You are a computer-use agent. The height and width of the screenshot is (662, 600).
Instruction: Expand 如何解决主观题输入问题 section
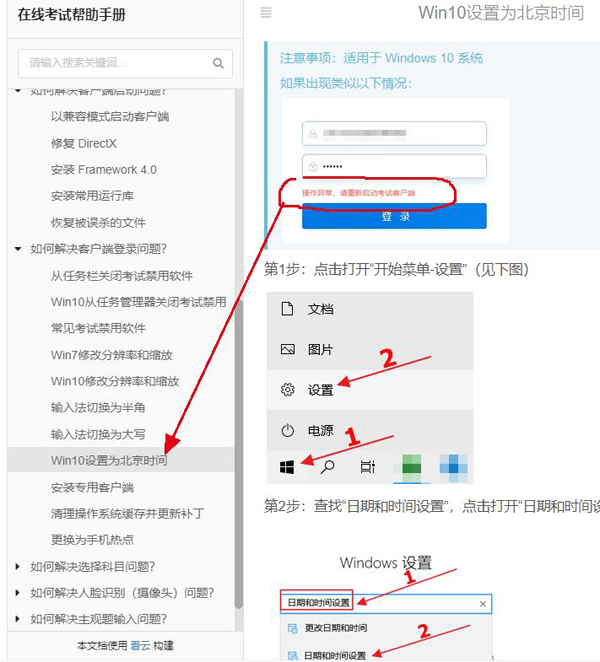pos(17,619)
